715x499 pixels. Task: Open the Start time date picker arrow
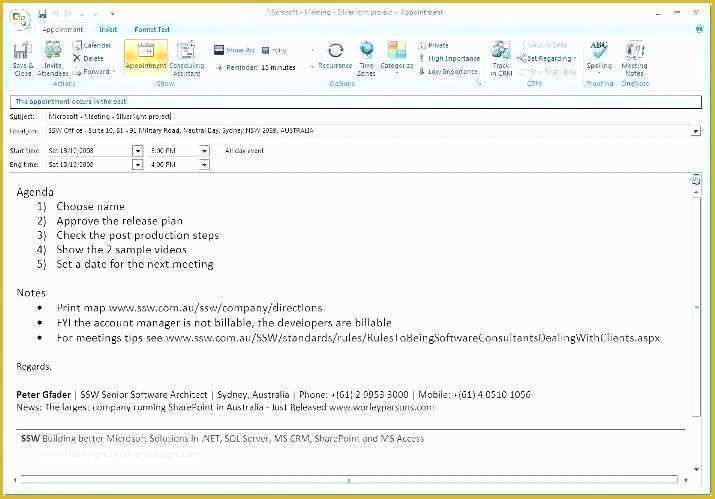point(137,151)
